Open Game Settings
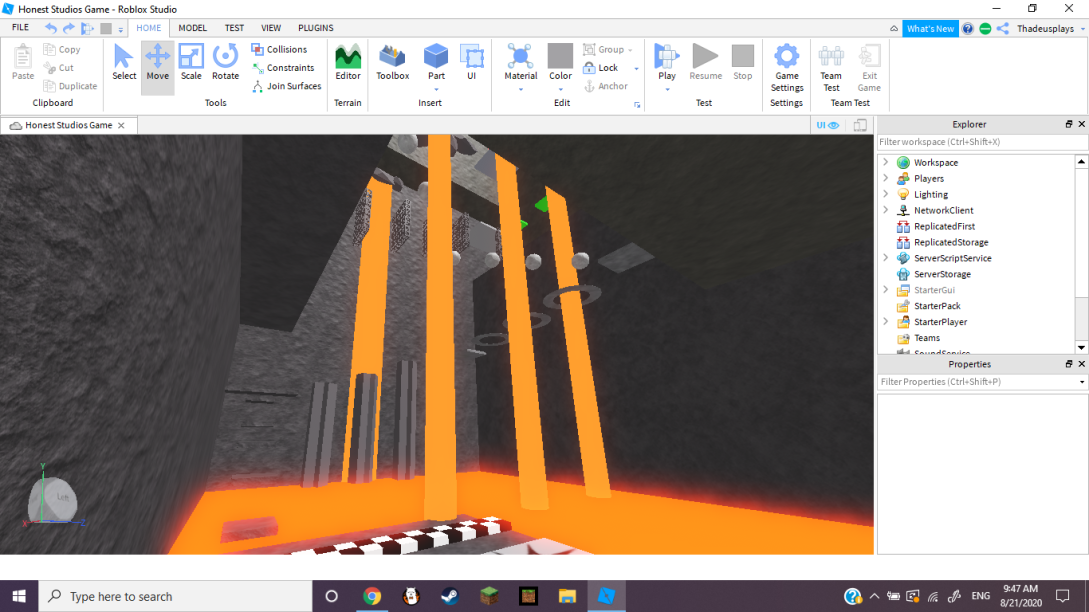 pyautogui.click(x=786, y=64)
